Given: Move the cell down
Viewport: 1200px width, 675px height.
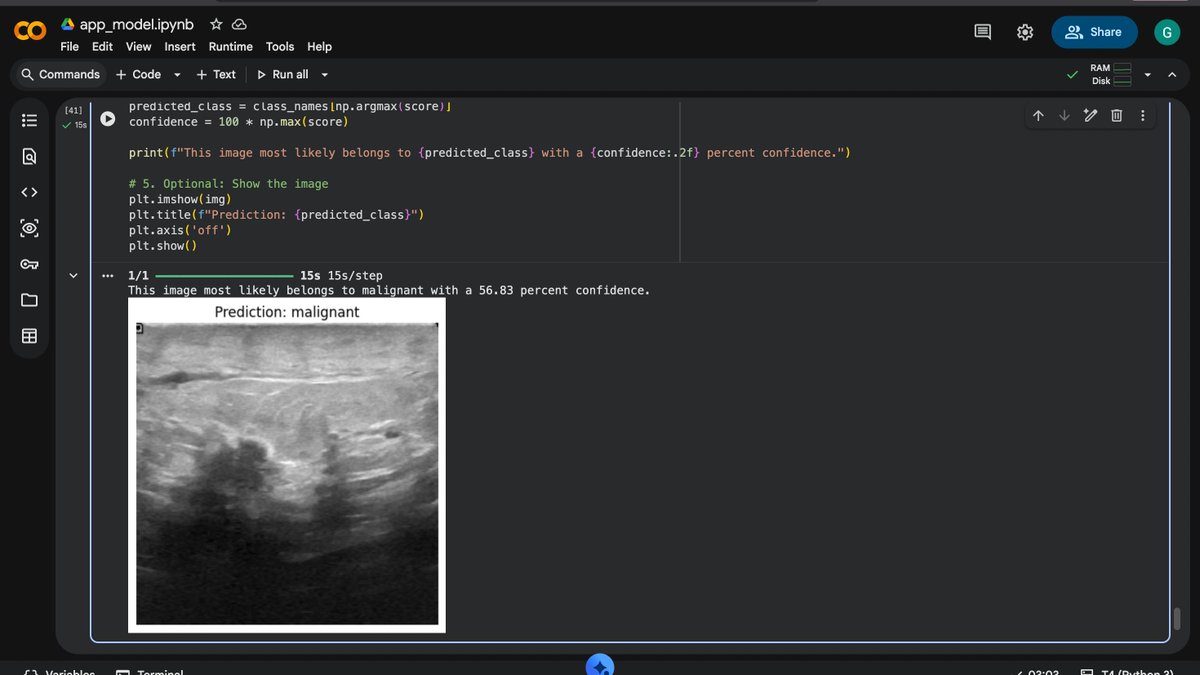Looking at the screenshot, I should pyautogui.click(x=1064, y=116).
